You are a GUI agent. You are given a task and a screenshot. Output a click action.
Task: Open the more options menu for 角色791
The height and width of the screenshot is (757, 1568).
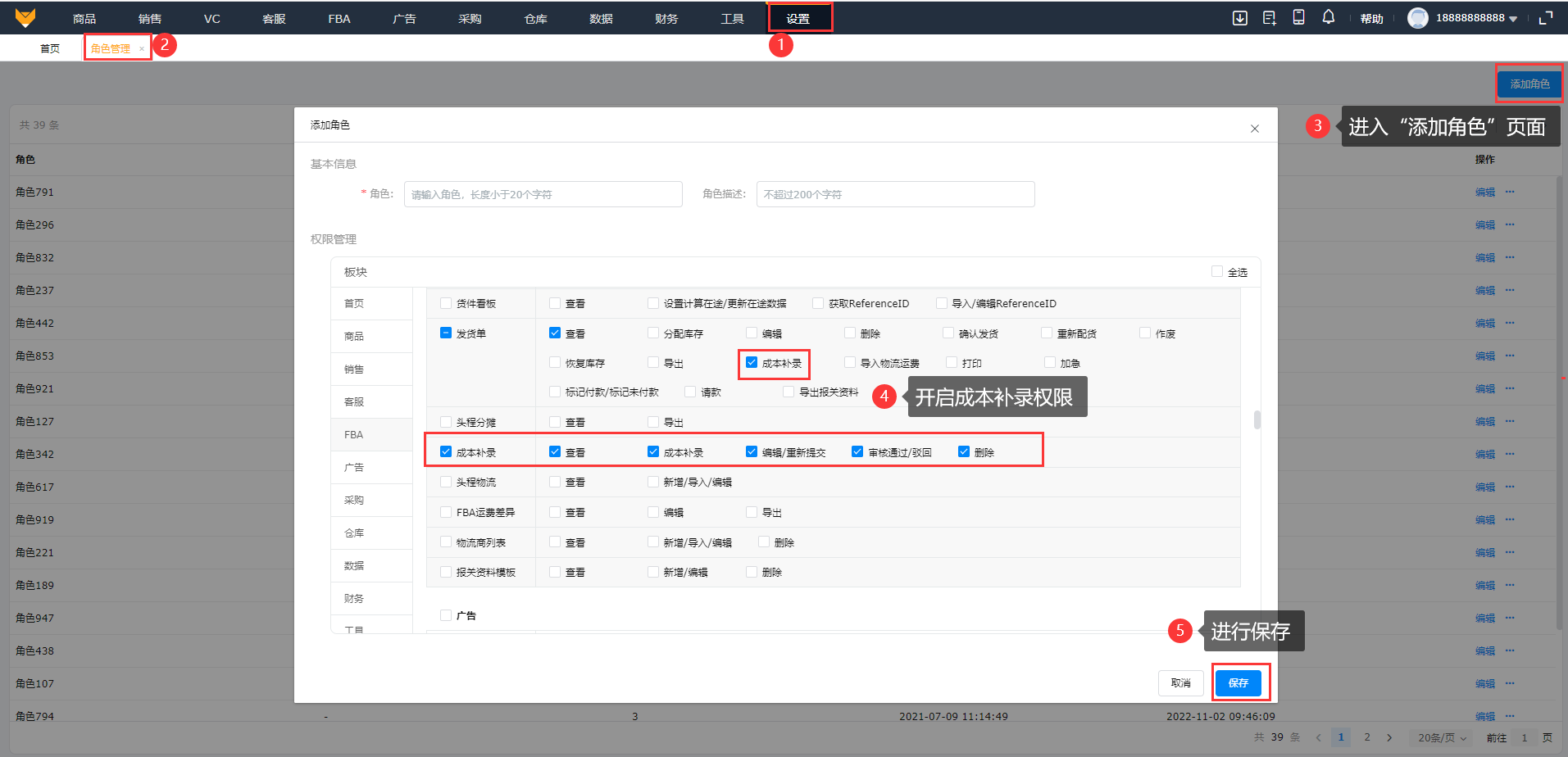tap(1510, 192)
